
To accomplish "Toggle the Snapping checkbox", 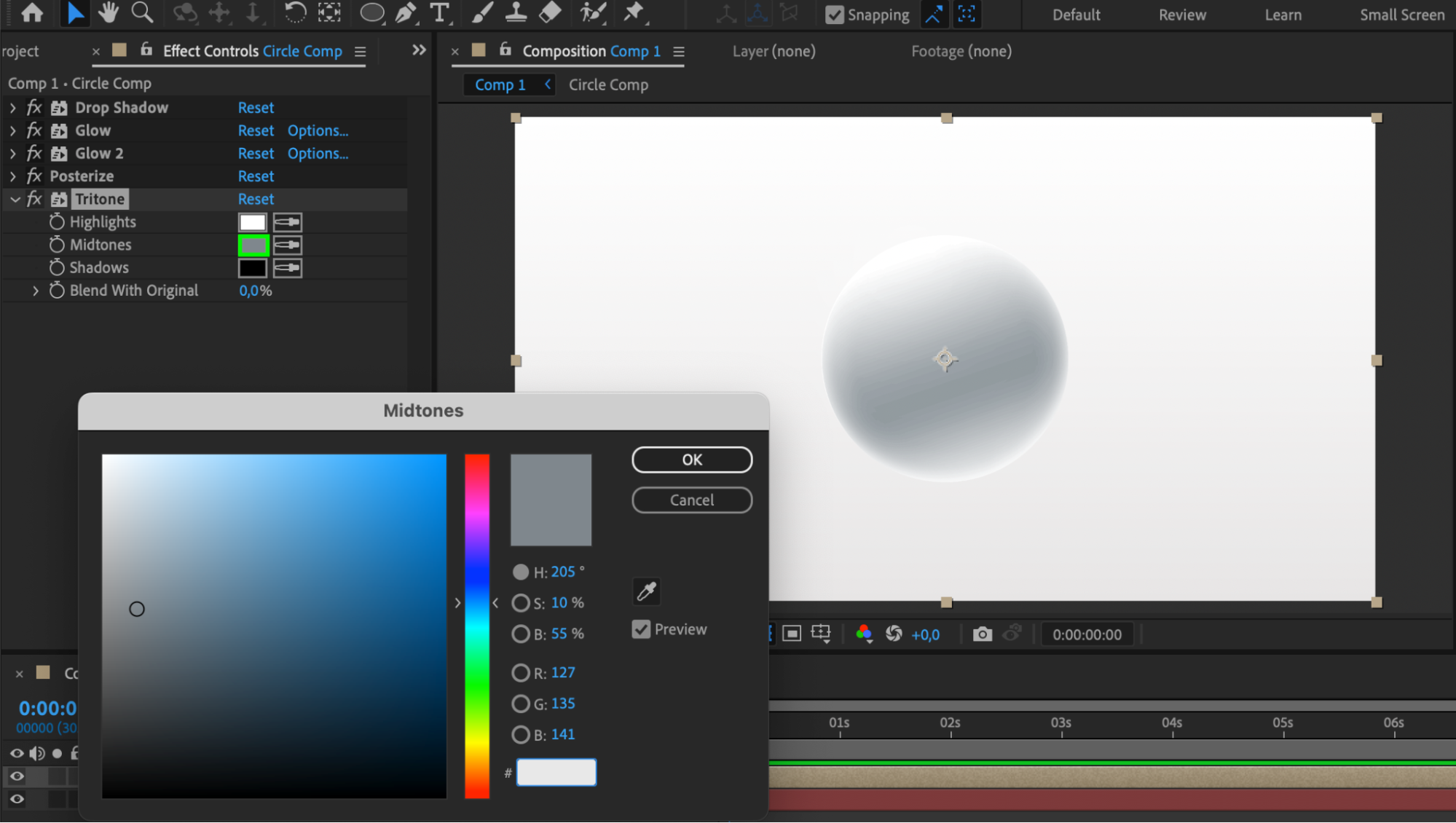I will tap(835, 15).
